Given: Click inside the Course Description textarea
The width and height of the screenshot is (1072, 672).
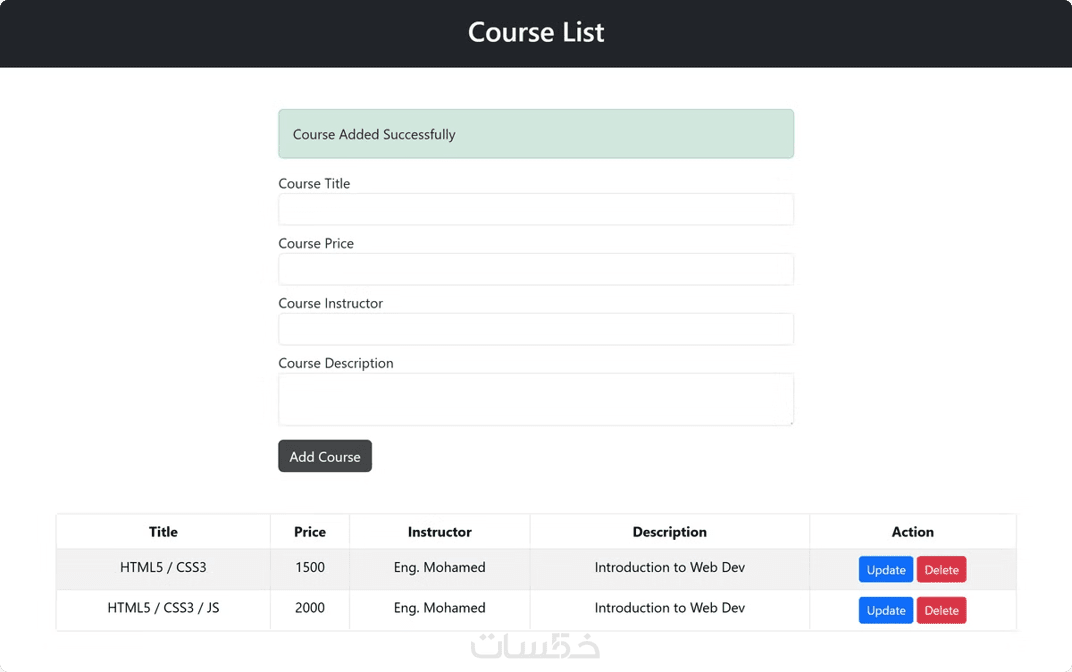Looking at the screenshot, I should point(536,399).
